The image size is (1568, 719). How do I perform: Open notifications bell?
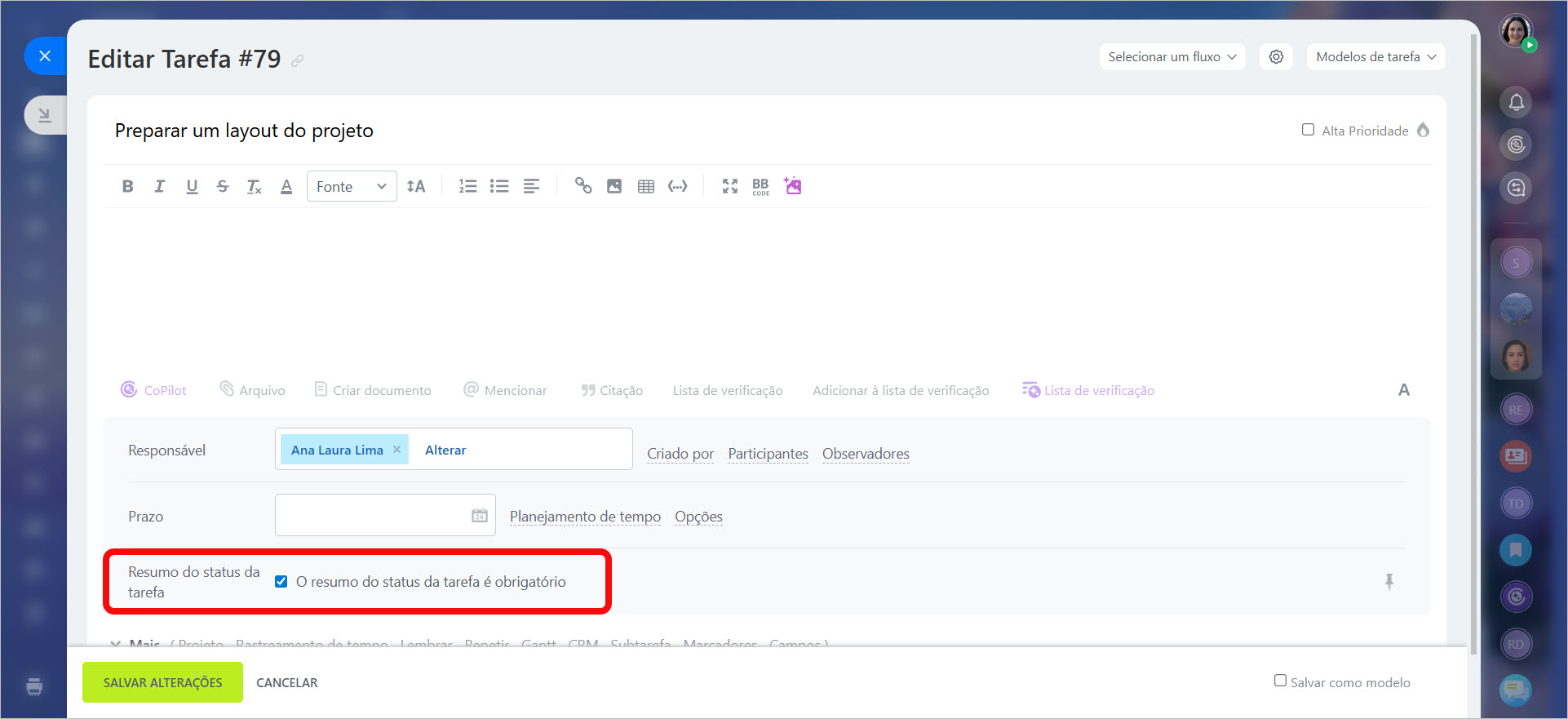tap(1516, 102)
